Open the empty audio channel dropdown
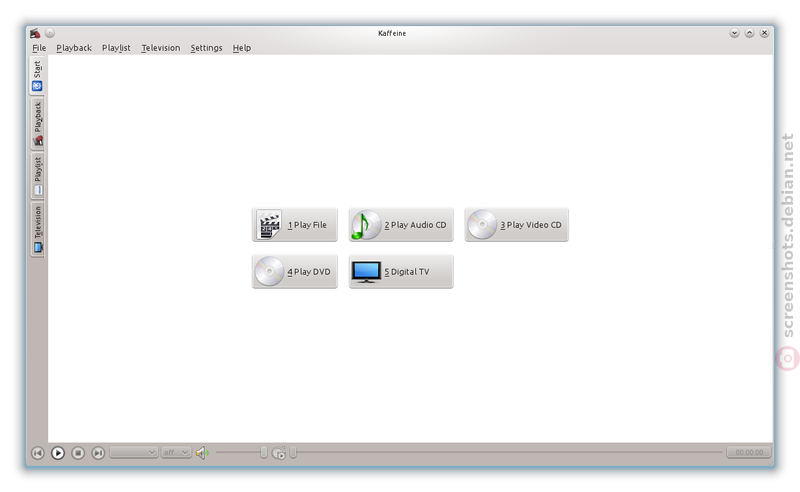 pos(134,453)
